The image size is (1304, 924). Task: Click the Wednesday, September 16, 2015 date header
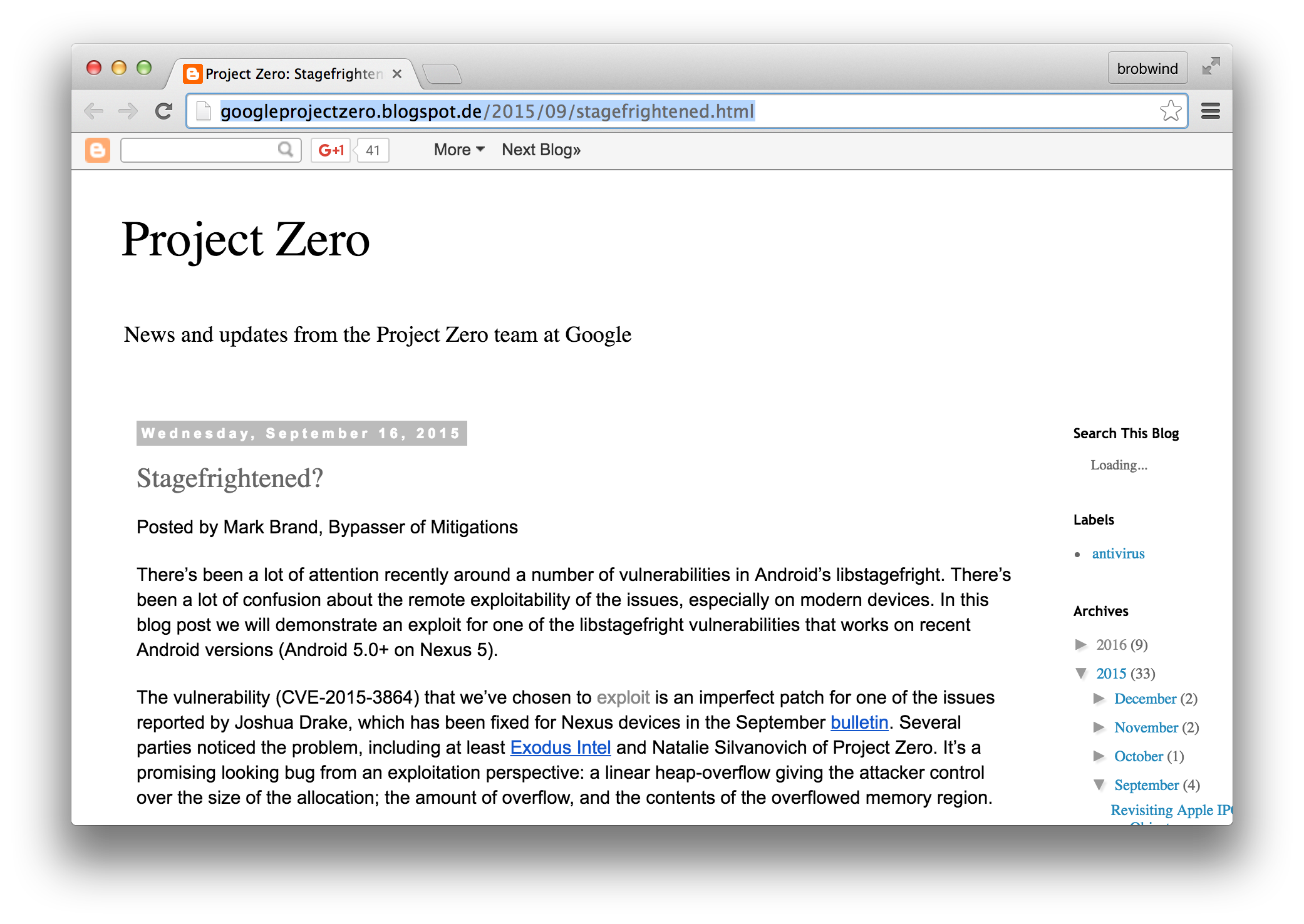tap(301, 433)
